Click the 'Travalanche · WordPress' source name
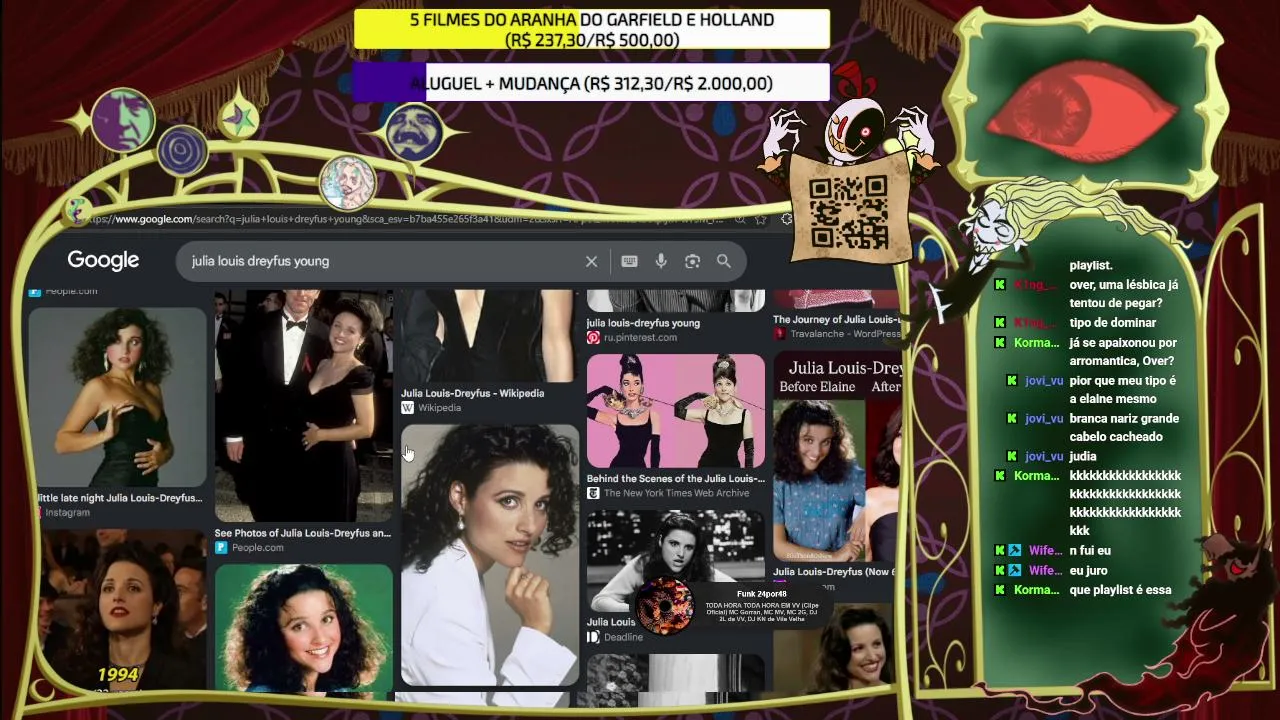 click(x=846, y=334)
